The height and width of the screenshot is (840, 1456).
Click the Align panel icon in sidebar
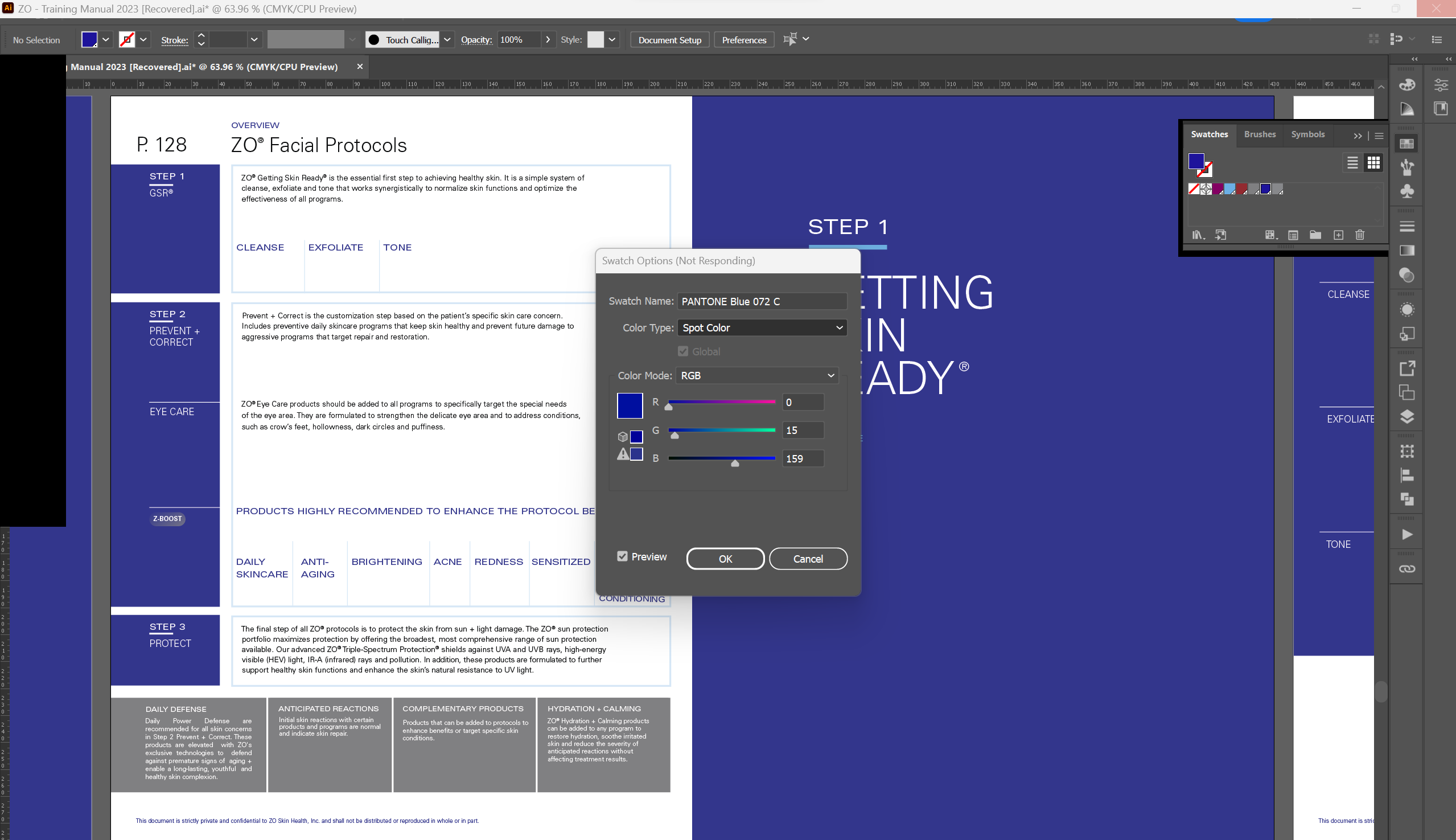tap(1407, 477)
